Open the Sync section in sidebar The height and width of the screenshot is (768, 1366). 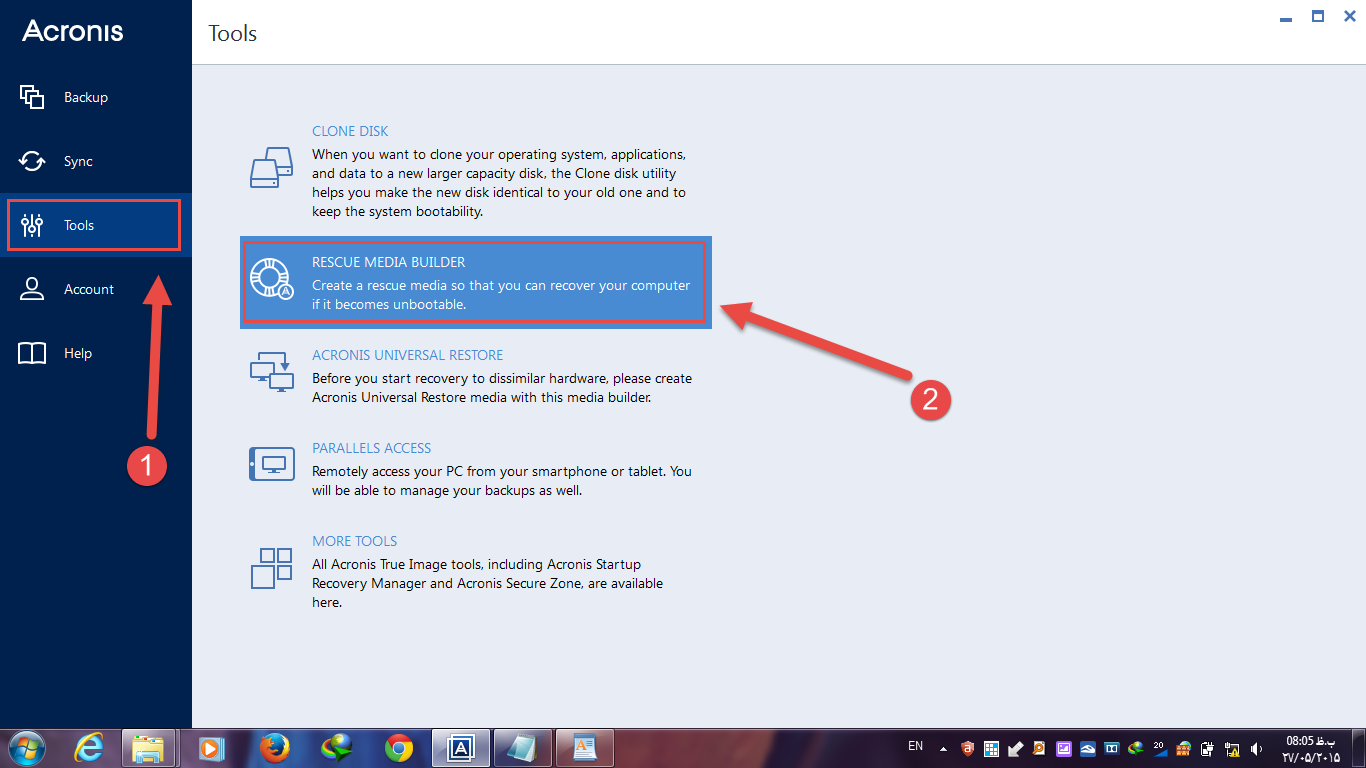[x=96, y=161]
